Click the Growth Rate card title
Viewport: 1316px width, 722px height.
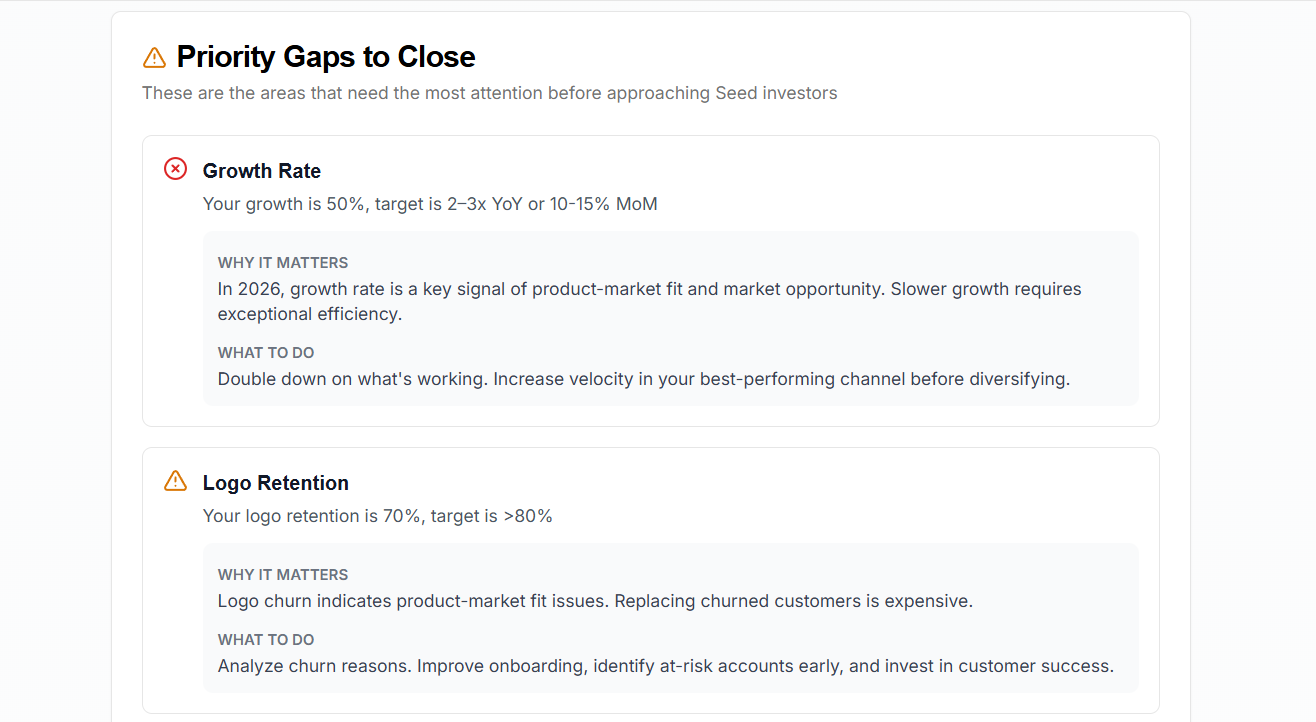pyautogui.click(x=262, y=171)
